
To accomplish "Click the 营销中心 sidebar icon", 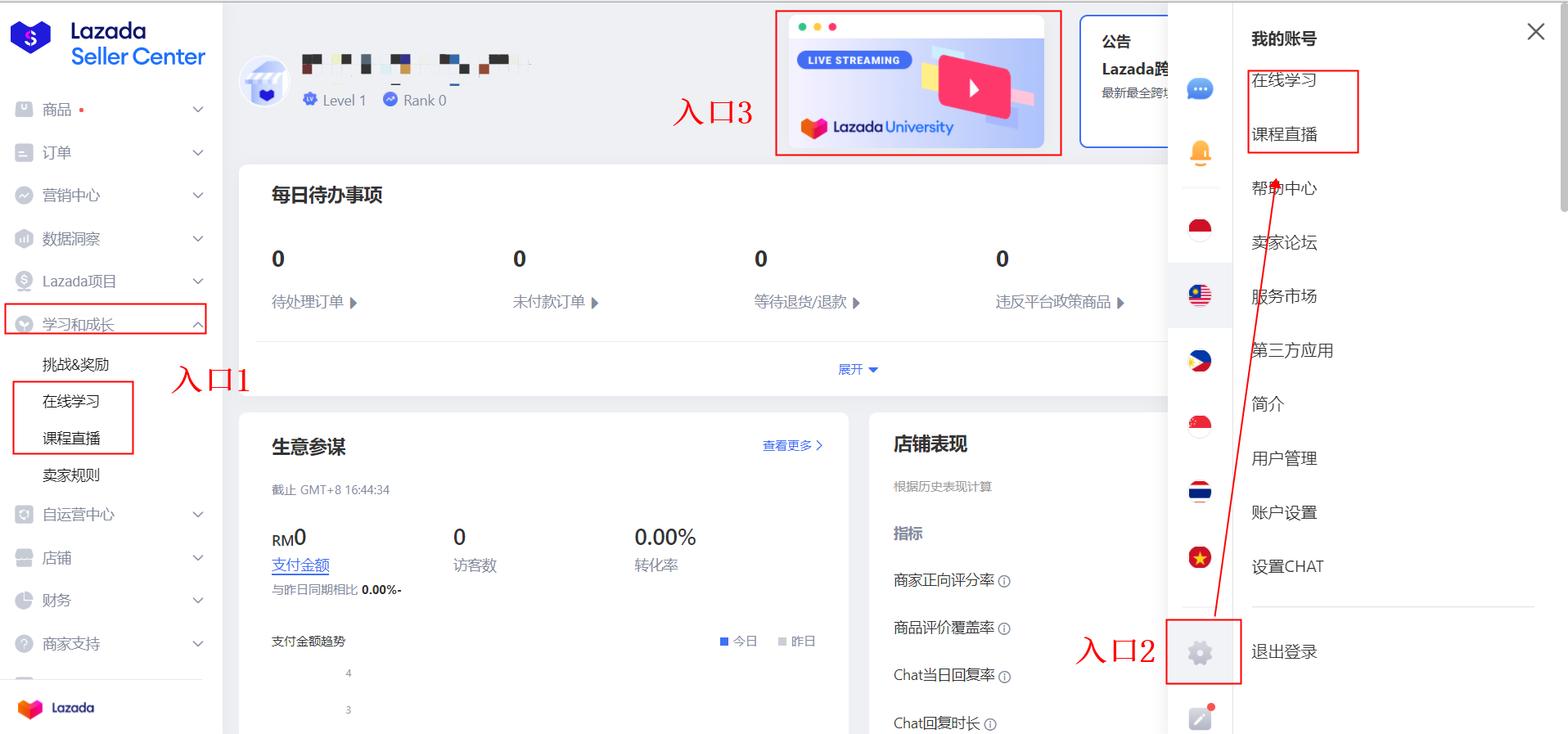I will click(25, 195).
